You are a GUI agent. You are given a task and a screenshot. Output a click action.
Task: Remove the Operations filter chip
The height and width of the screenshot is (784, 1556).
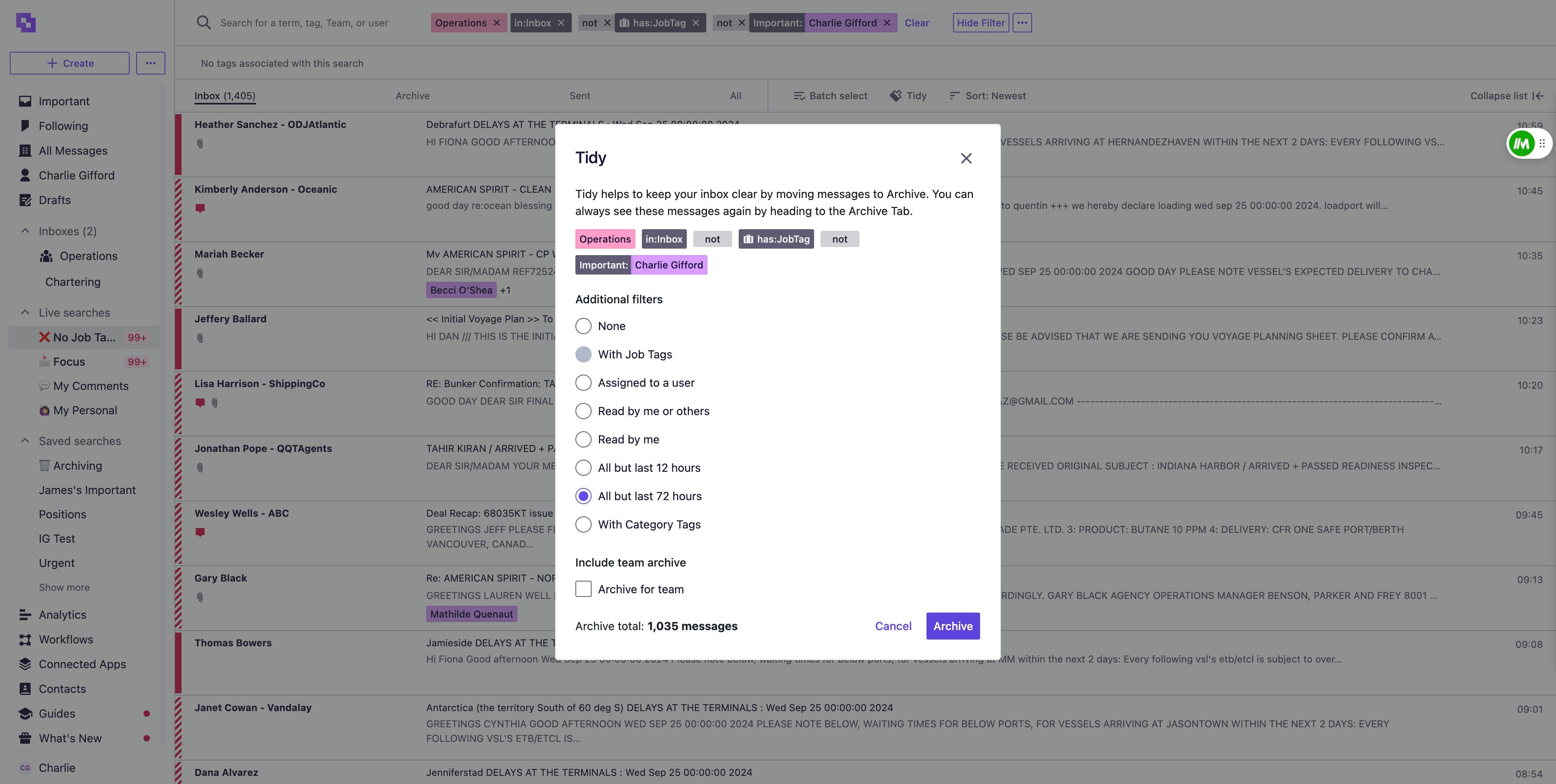point(496,23)
